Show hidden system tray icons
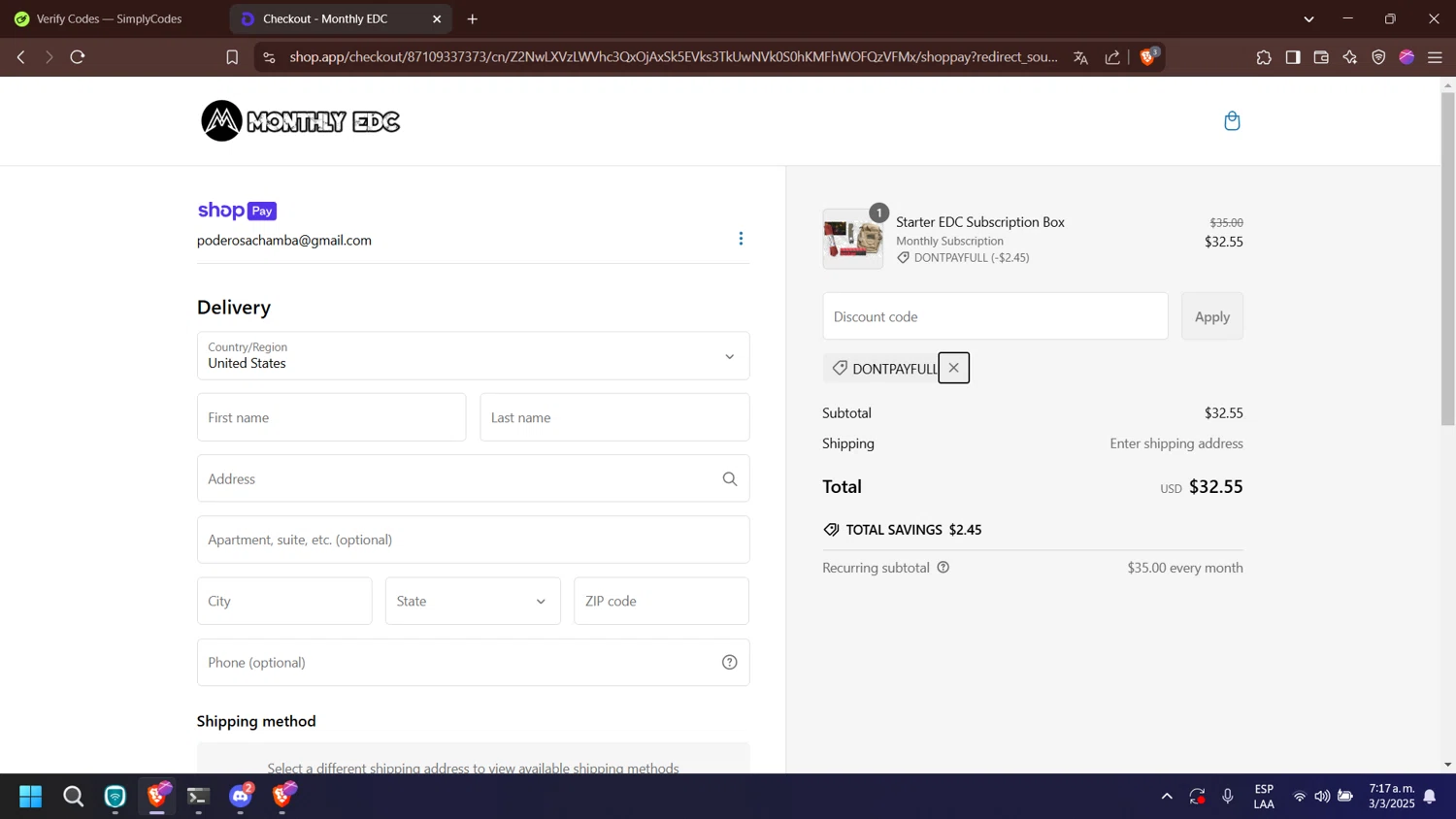The height and width of the screenshot is (819, 1456). pyautogui.click(x=1167, y=797)
